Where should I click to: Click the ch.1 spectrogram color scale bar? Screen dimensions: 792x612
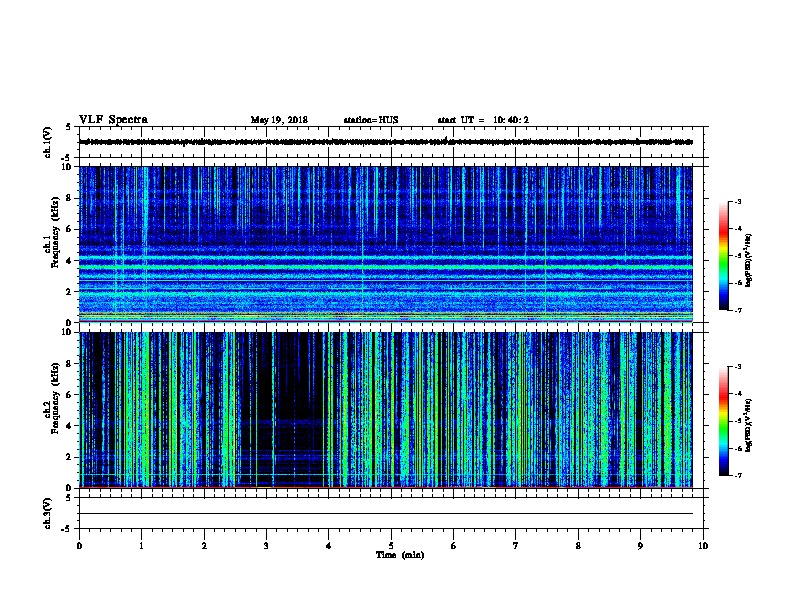(x=723, y=256)
